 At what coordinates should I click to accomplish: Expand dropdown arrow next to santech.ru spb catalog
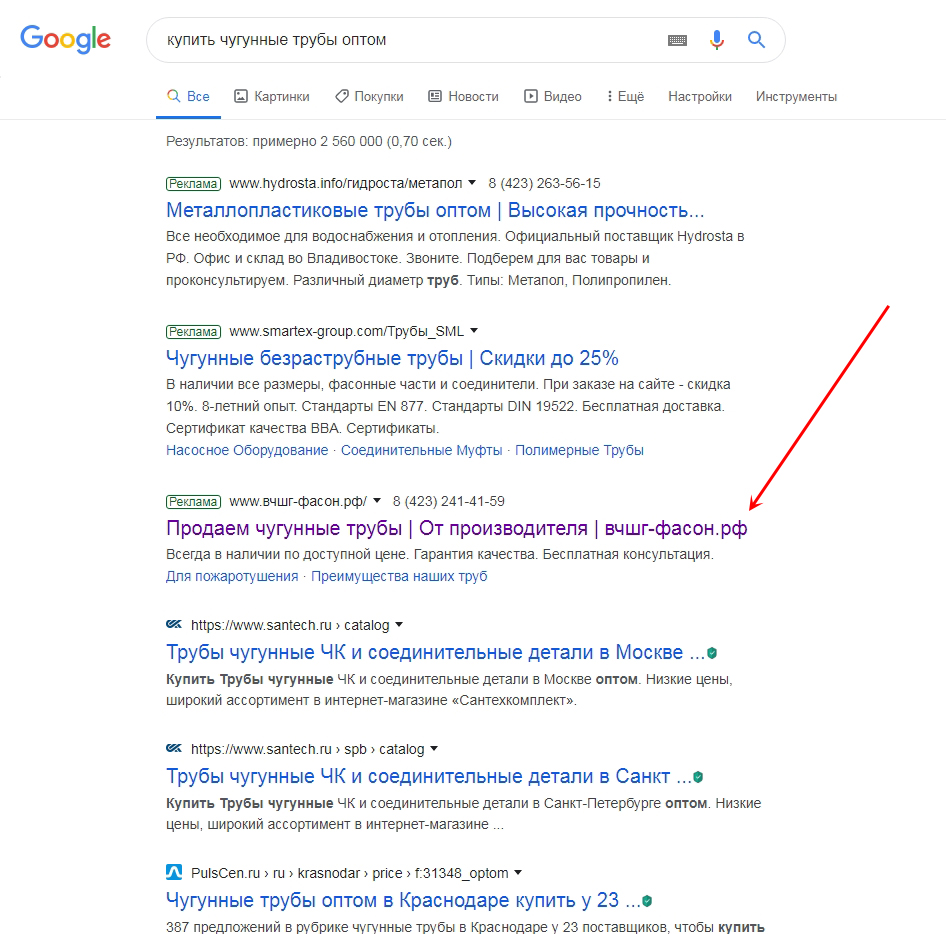(x=434, y=749)
